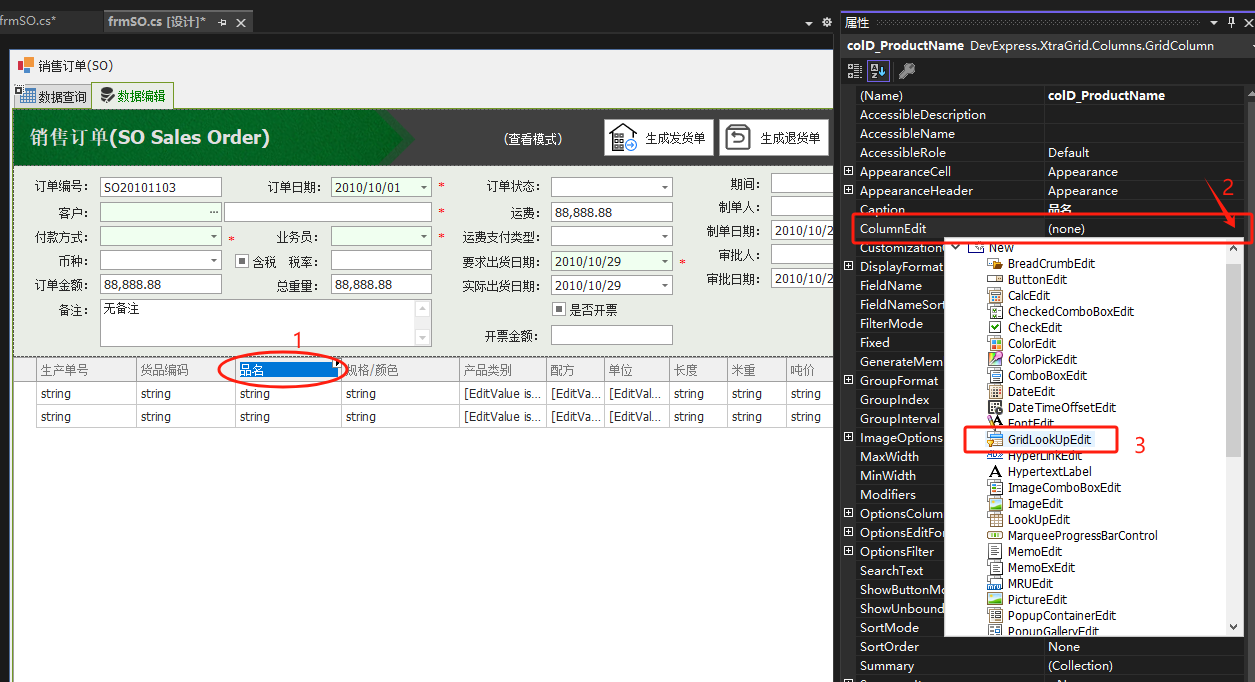Viewport: 1255px width, 682px height.
Task: Click the 生成退货单 button
Action: point(774,138)
